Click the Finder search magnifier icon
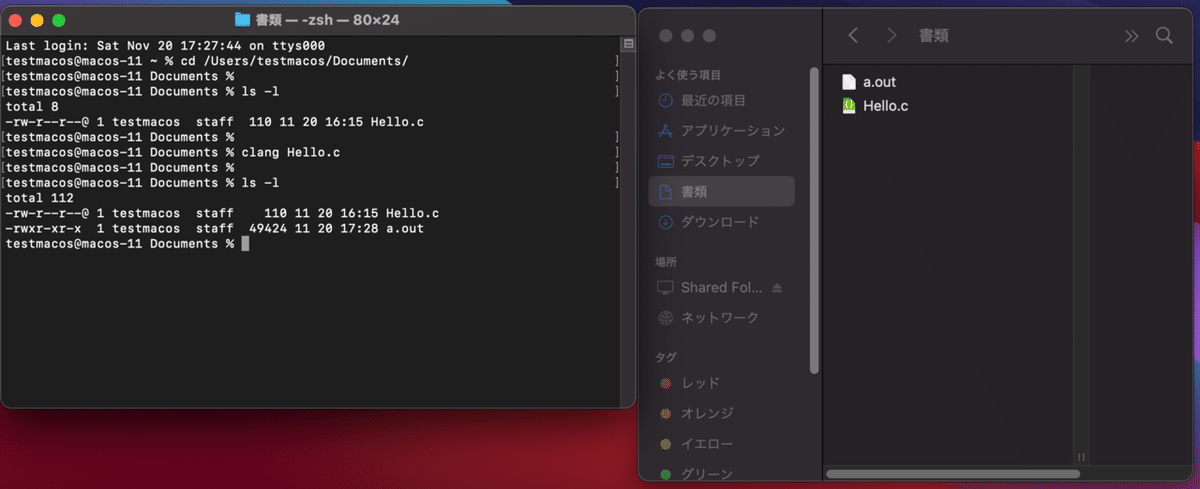The image size is (1200, 489). point(1164,35)
